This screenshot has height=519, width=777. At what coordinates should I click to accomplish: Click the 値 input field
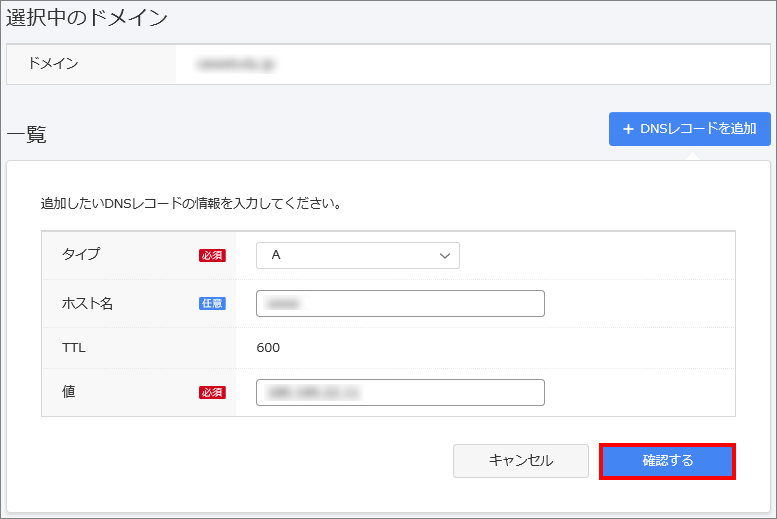click(400, 393)
